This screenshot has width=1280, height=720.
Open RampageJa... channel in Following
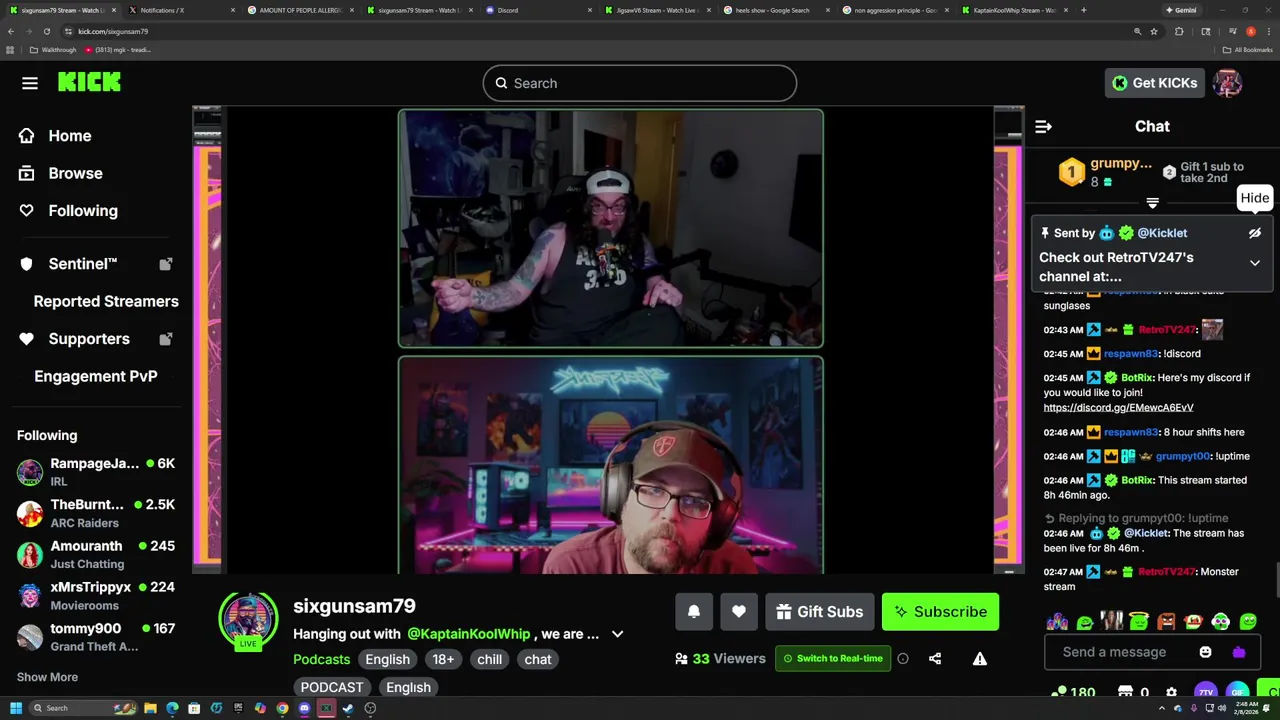[x=96, y=472]
